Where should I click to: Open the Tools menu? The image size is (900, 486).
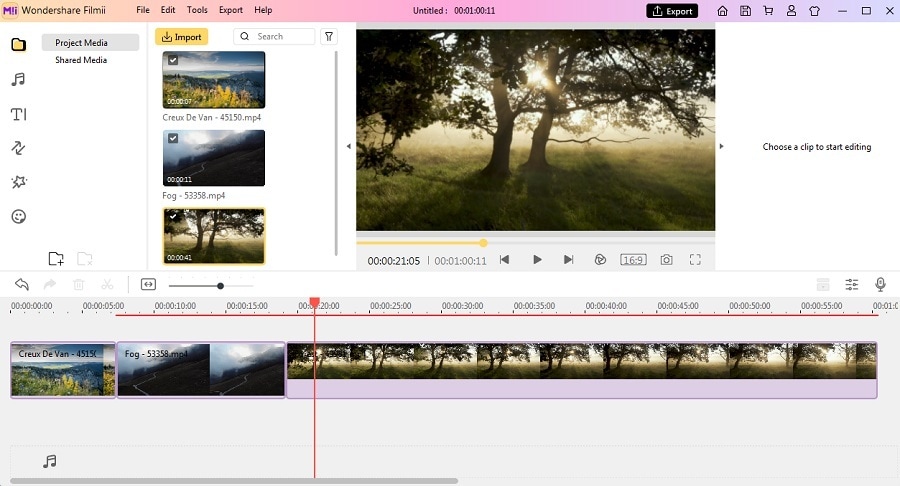point(197,10)
